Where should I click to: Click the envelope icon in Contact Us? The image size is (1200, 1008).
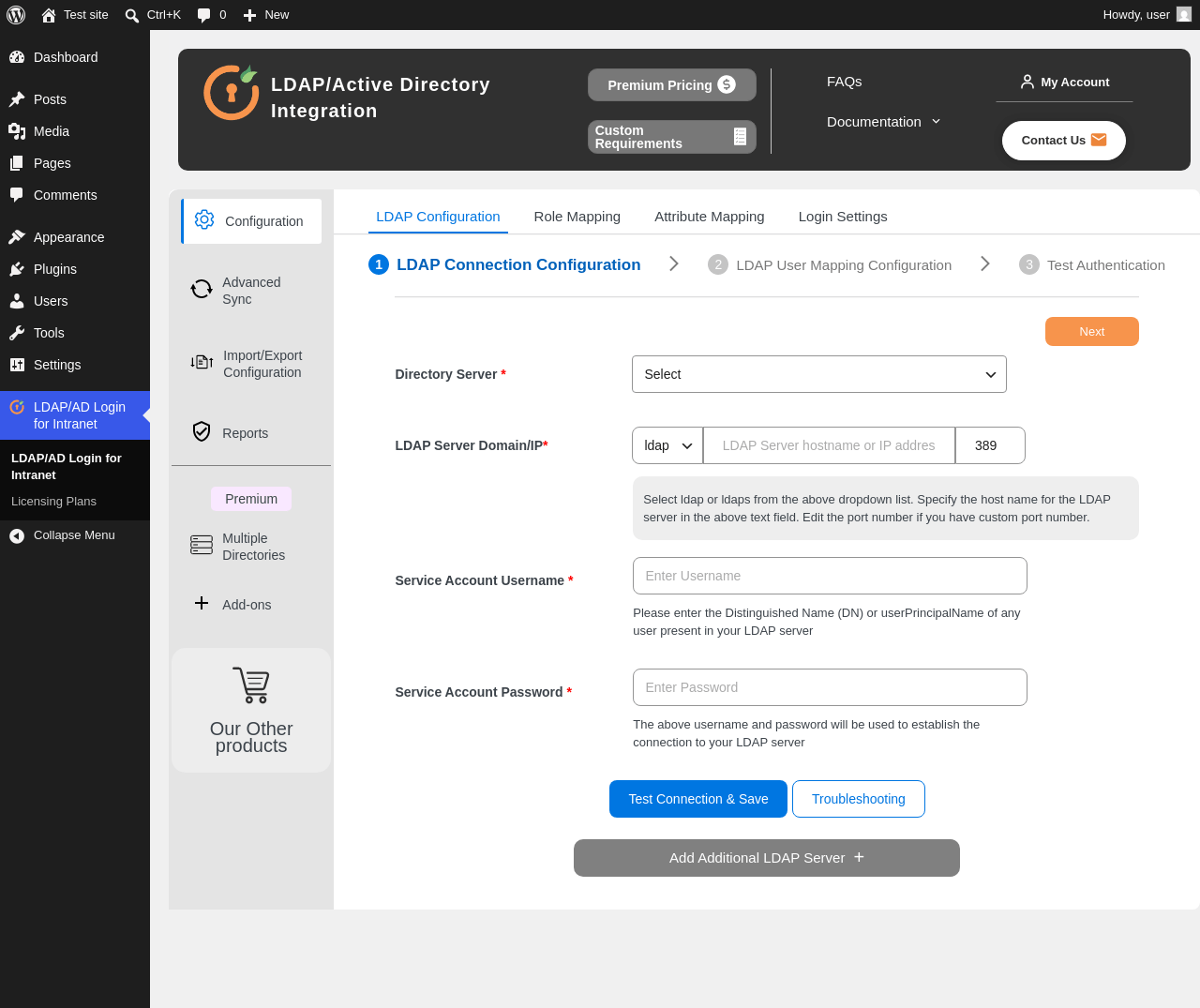1099,140
